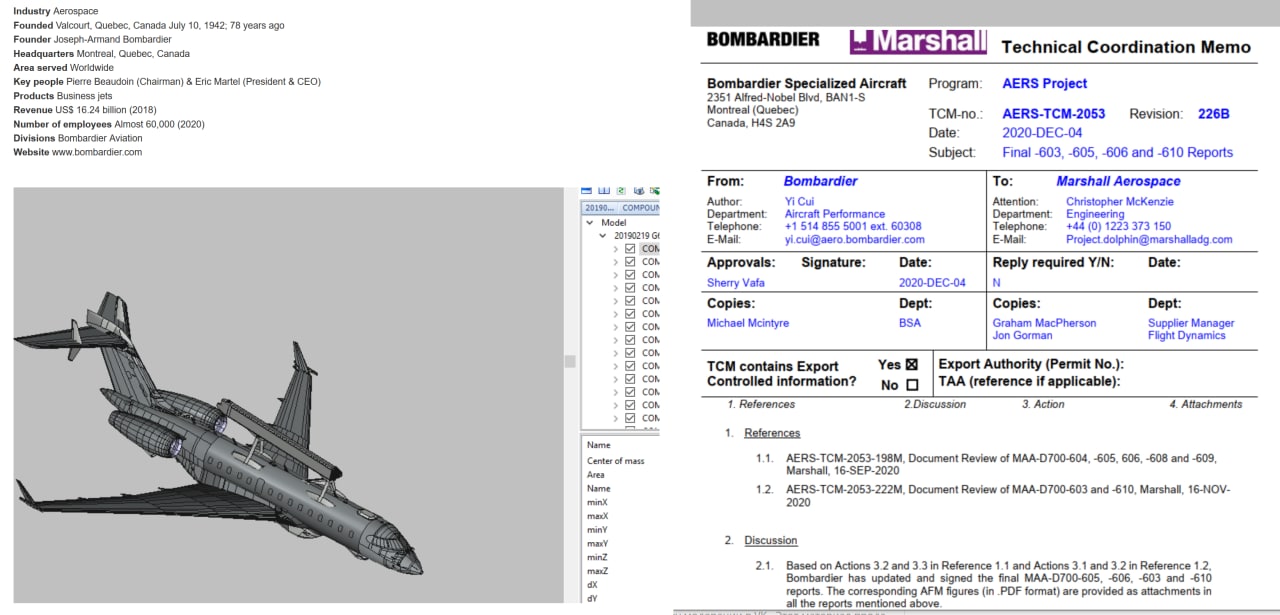Click the viewport scrollbar thumb beside model tree
The image size is (1280, 615).
point(569,361)
